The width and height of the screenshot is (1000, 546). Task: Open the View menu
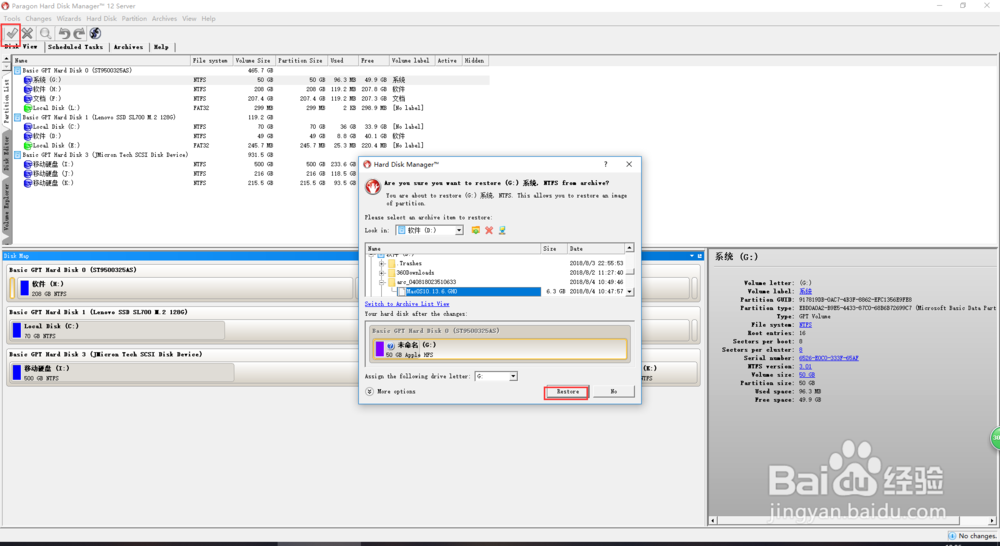189,18
